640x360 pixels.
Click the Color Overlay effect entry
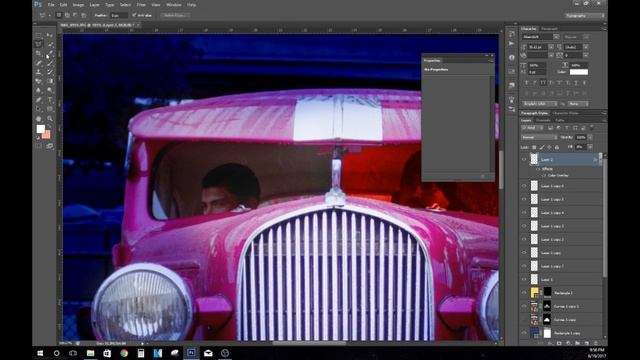tap(558, 176)
